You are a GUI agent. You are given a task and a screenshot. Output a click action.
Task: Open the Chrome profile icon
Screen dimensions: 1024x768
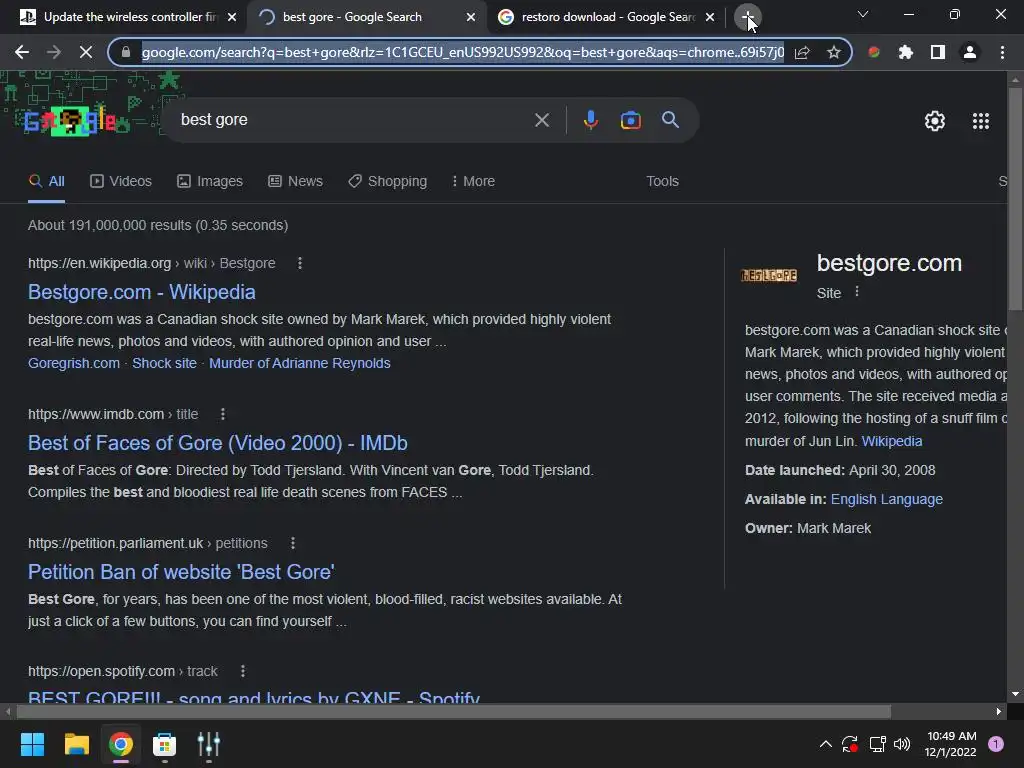click(x=970, y=52)
